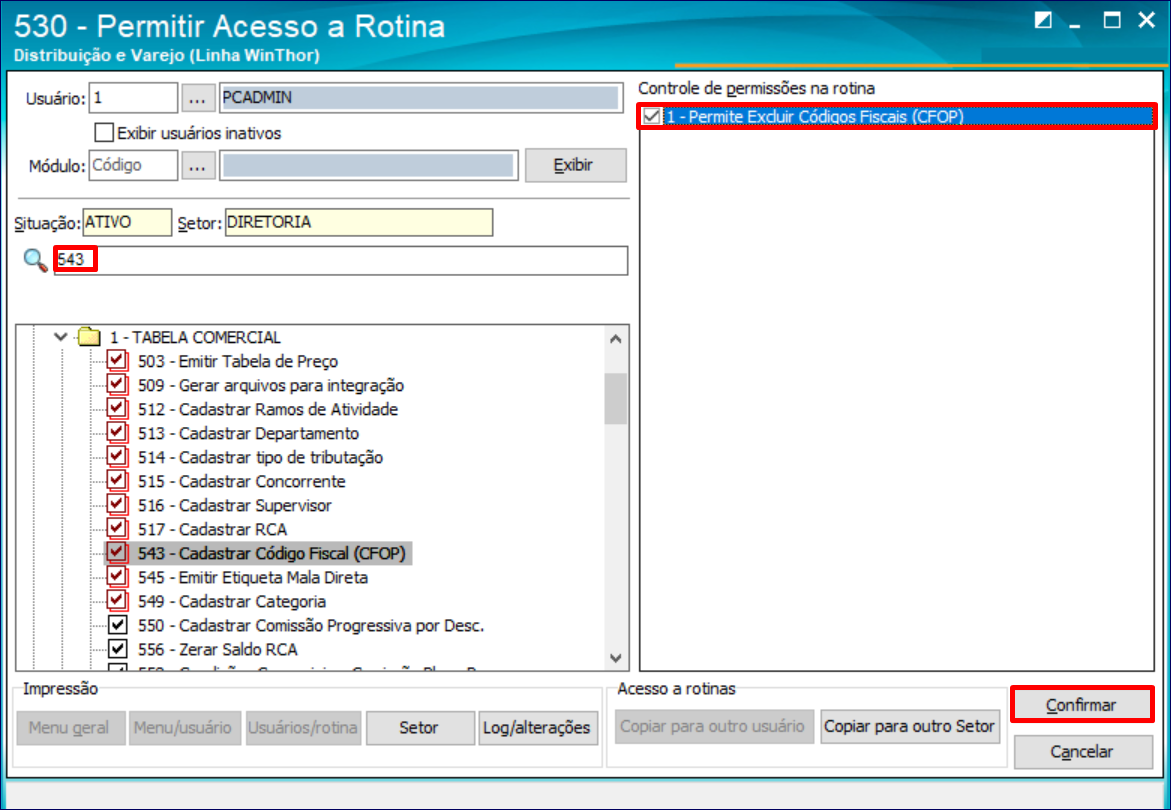Select 517 - Cadastrar RCA row

click(x=212, y=529)
